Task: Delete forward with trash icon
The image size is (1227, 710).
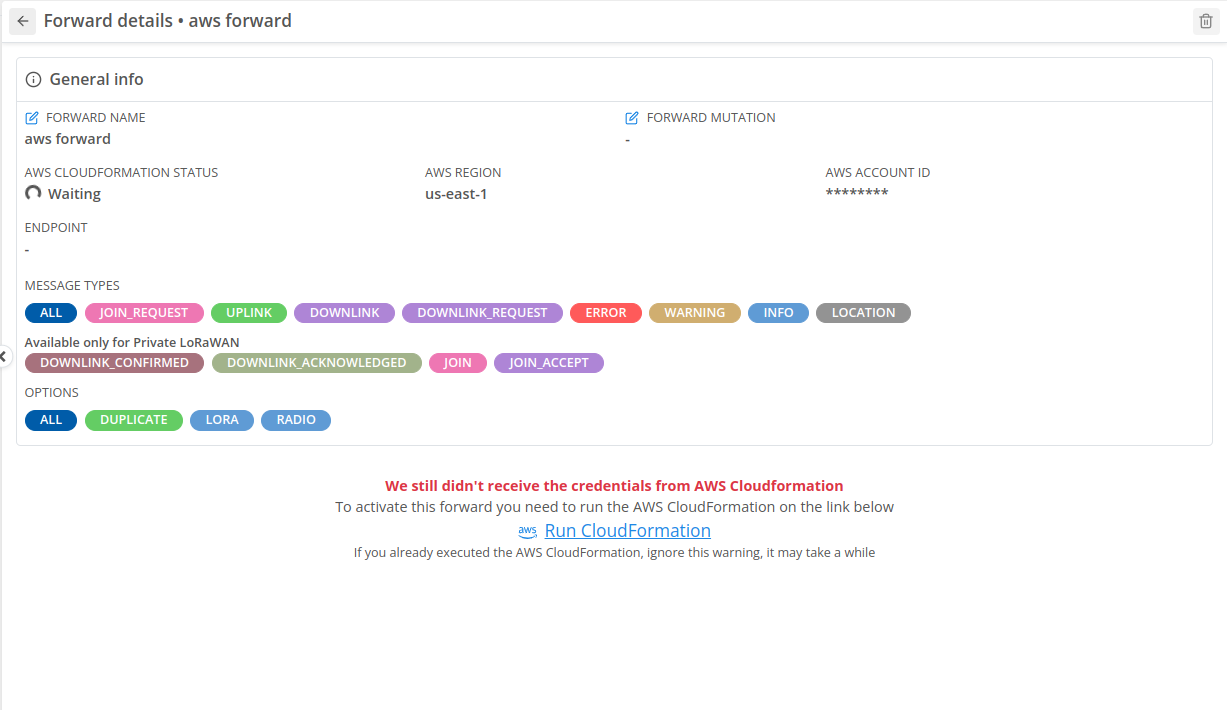Action: pos(1205,21)
